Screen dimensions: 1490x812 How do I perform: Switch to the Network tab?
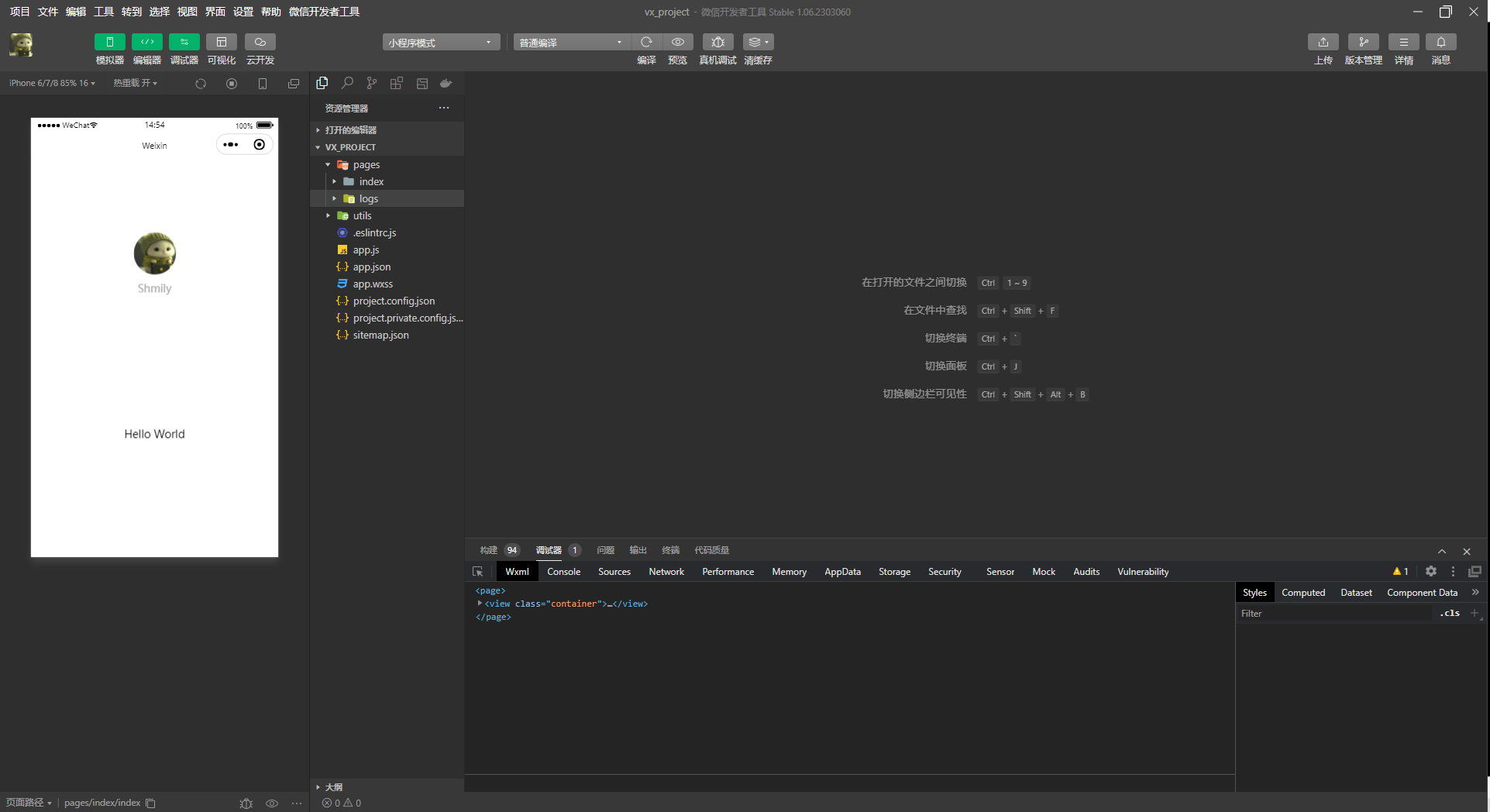[666, 572]
